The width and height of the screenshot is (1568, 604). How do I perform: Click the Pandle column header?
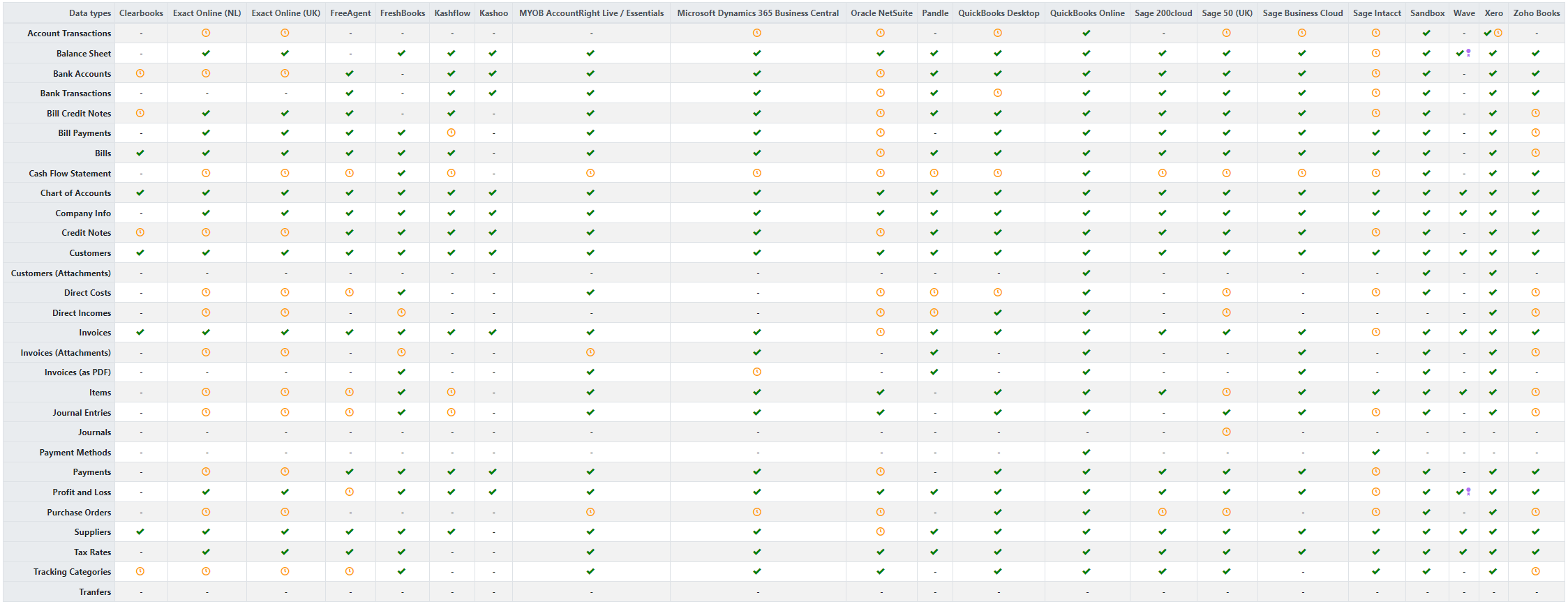935,13
